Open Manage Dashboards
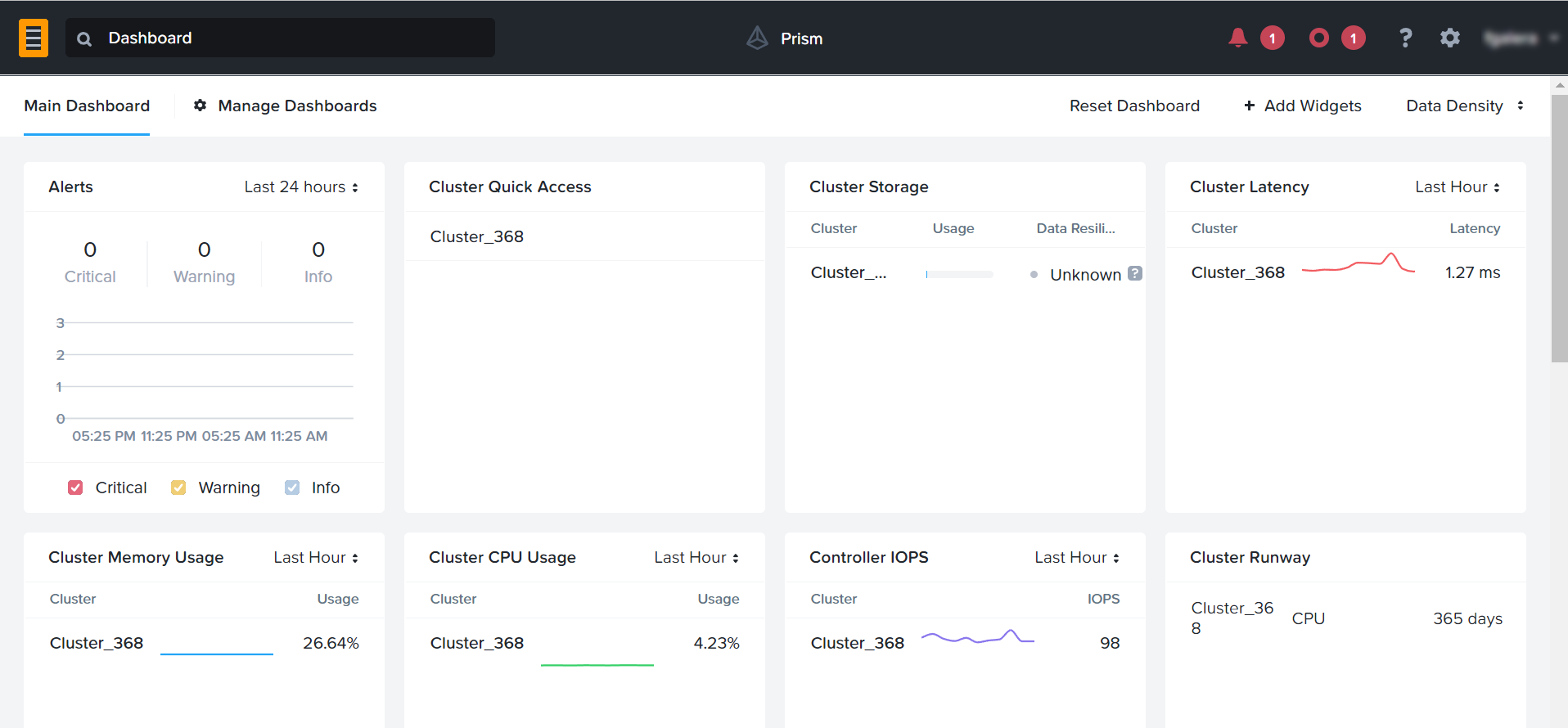The height and width of the screenshot is (728, 1568). click(x=286, y=106)
